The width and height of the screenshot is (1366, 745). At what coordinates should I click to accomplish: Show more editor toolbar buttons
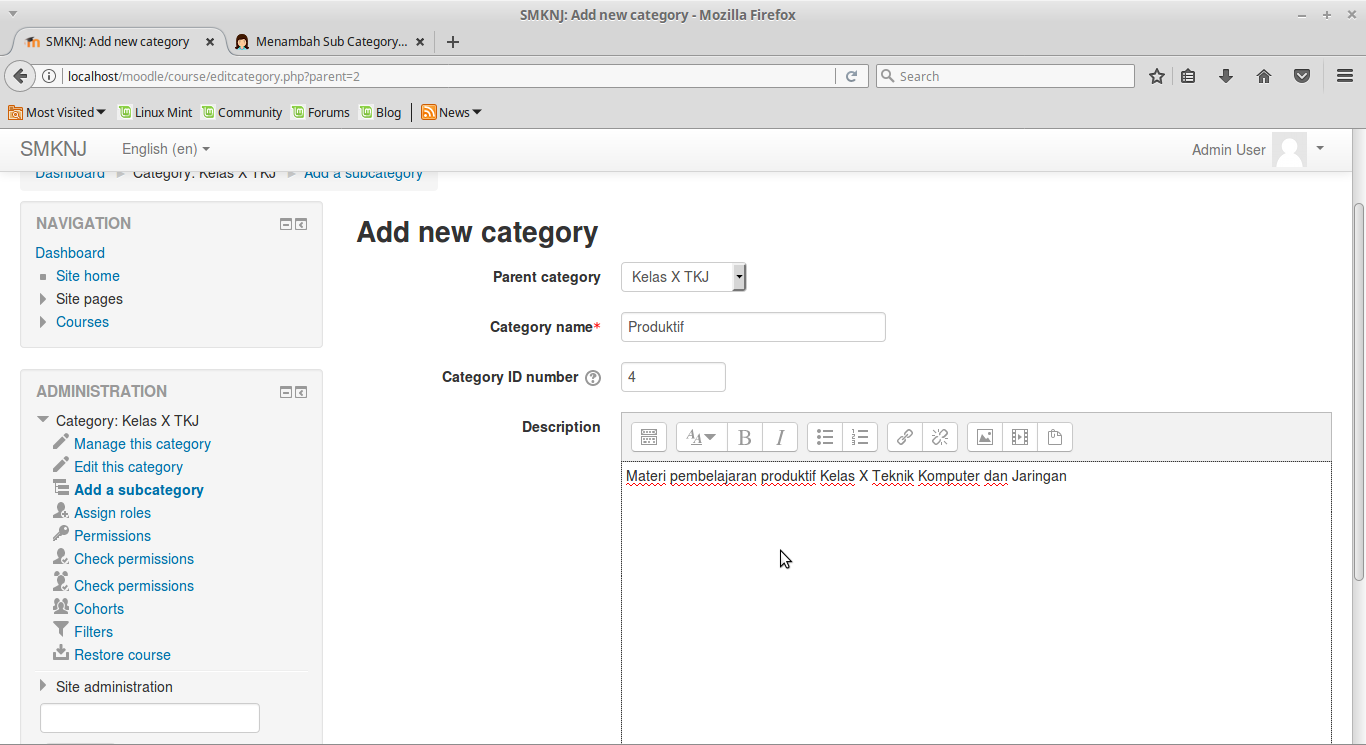click(x=648, y=437)
